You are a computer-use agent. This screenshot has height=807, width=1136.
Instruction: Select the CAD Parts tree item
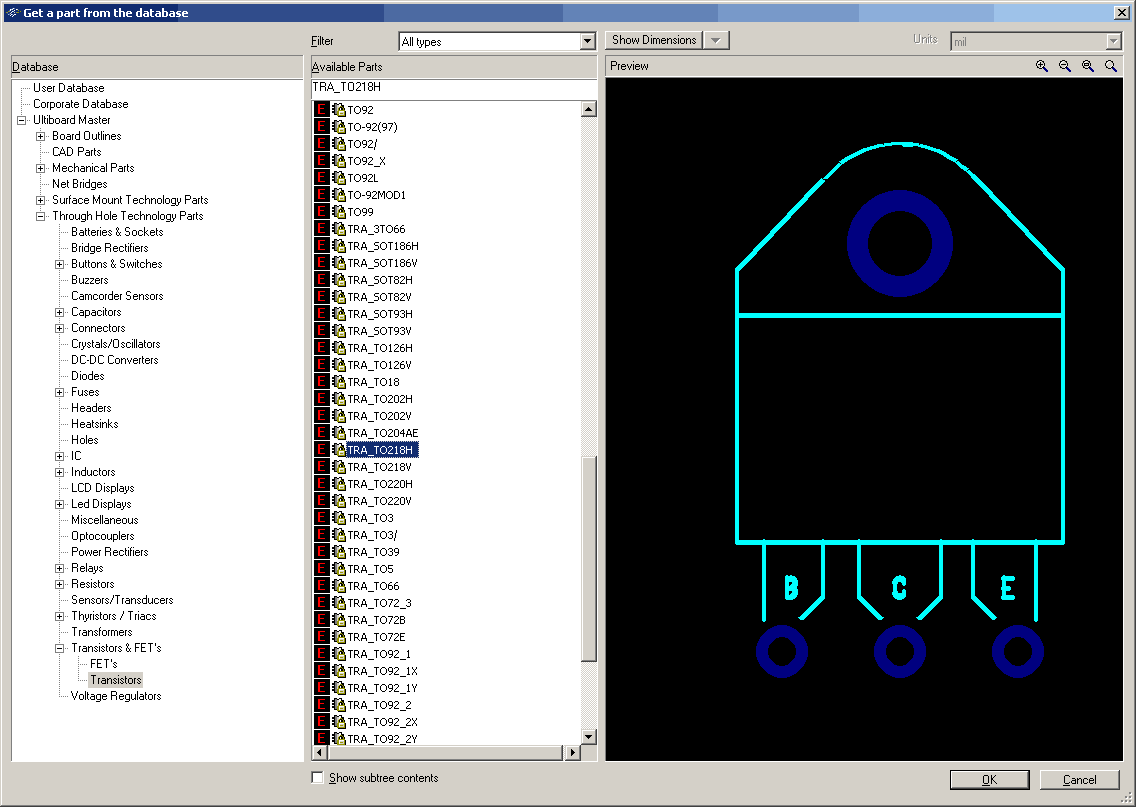[x=77, y=151]
